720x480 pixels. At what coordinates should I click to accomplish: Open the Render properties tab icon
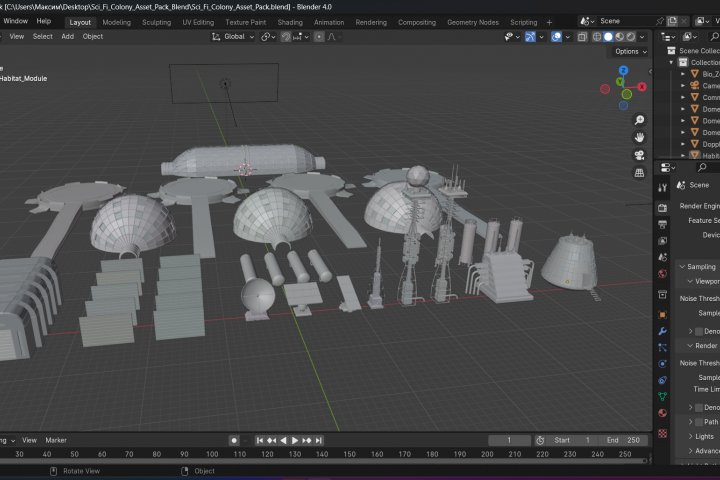[x=662, y=206]
